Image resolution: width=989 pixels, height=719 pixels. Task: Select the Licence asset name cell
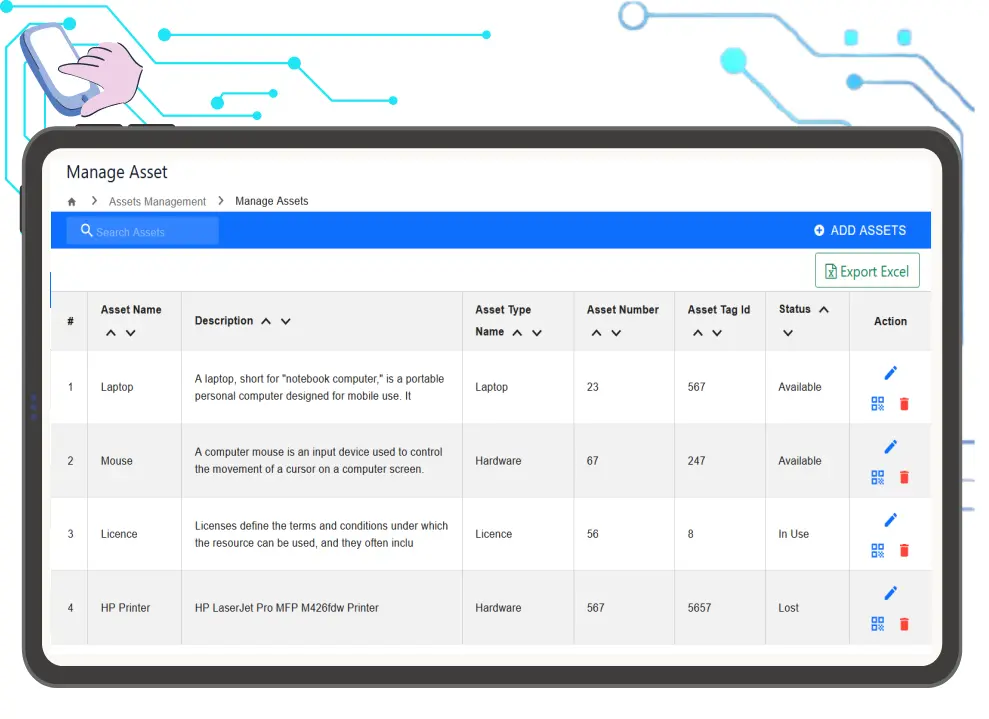click(119, 534)
